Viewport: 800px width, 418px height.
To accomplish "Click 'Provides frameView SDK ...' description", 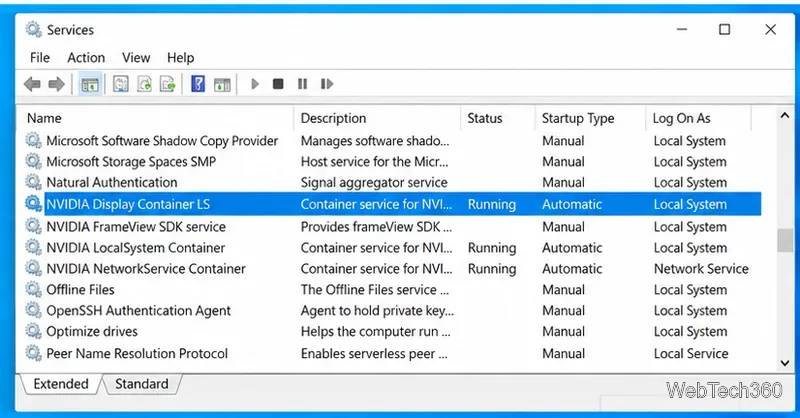I will pyautogui.click(x=376, y=227).
